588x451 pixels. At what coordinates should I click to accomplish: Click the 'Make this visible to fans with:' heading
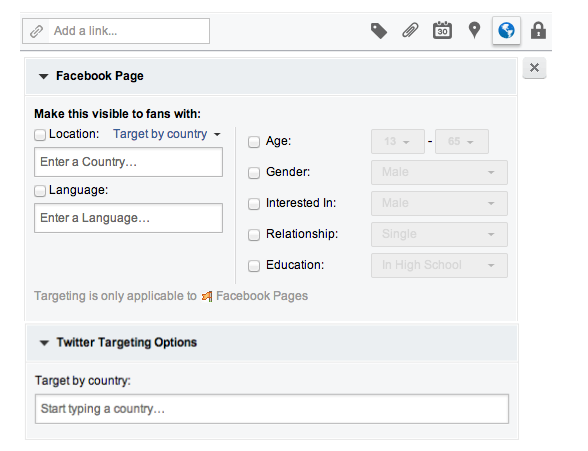coord(117,114)
